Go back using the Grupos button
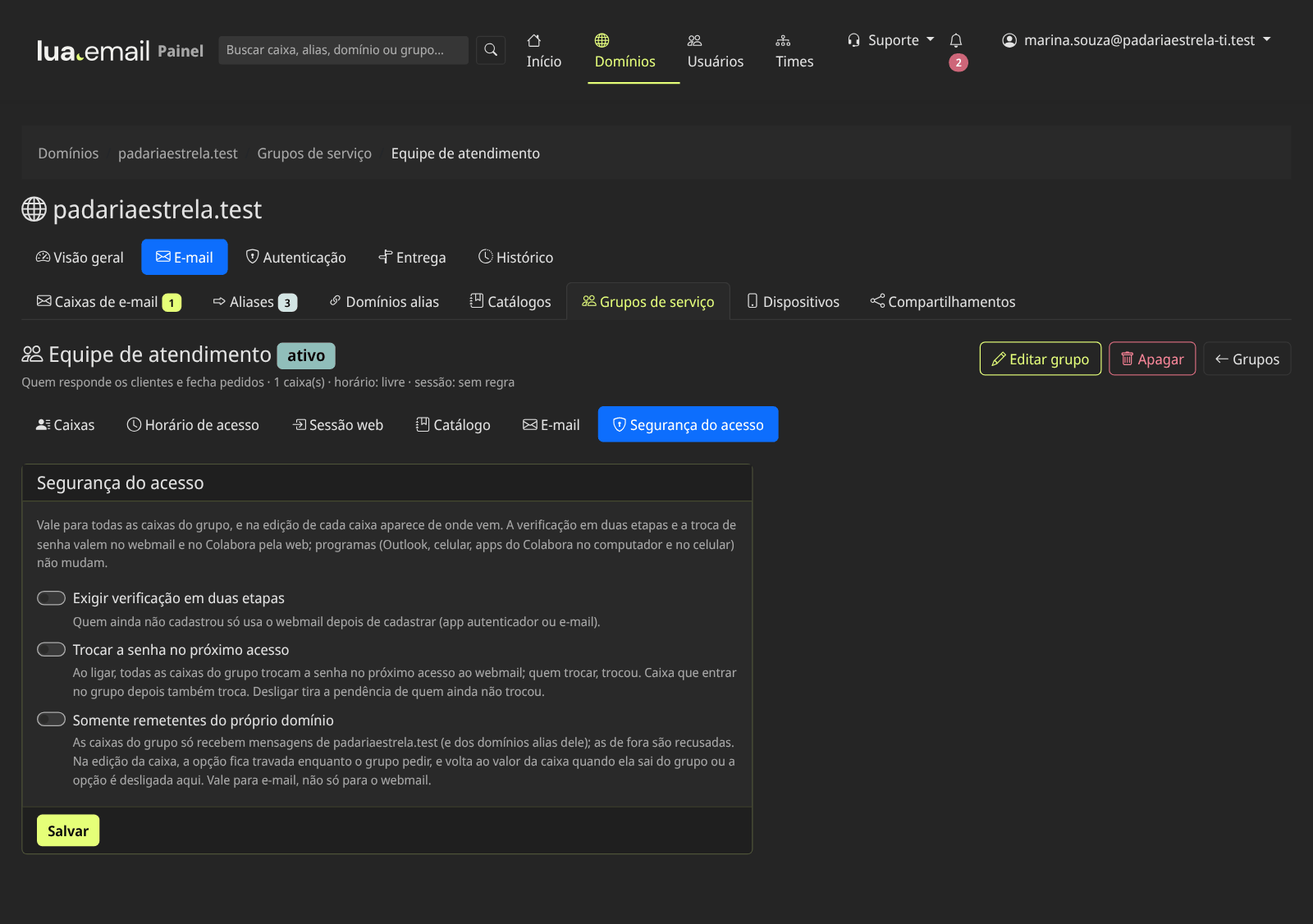 point(1247,359)
